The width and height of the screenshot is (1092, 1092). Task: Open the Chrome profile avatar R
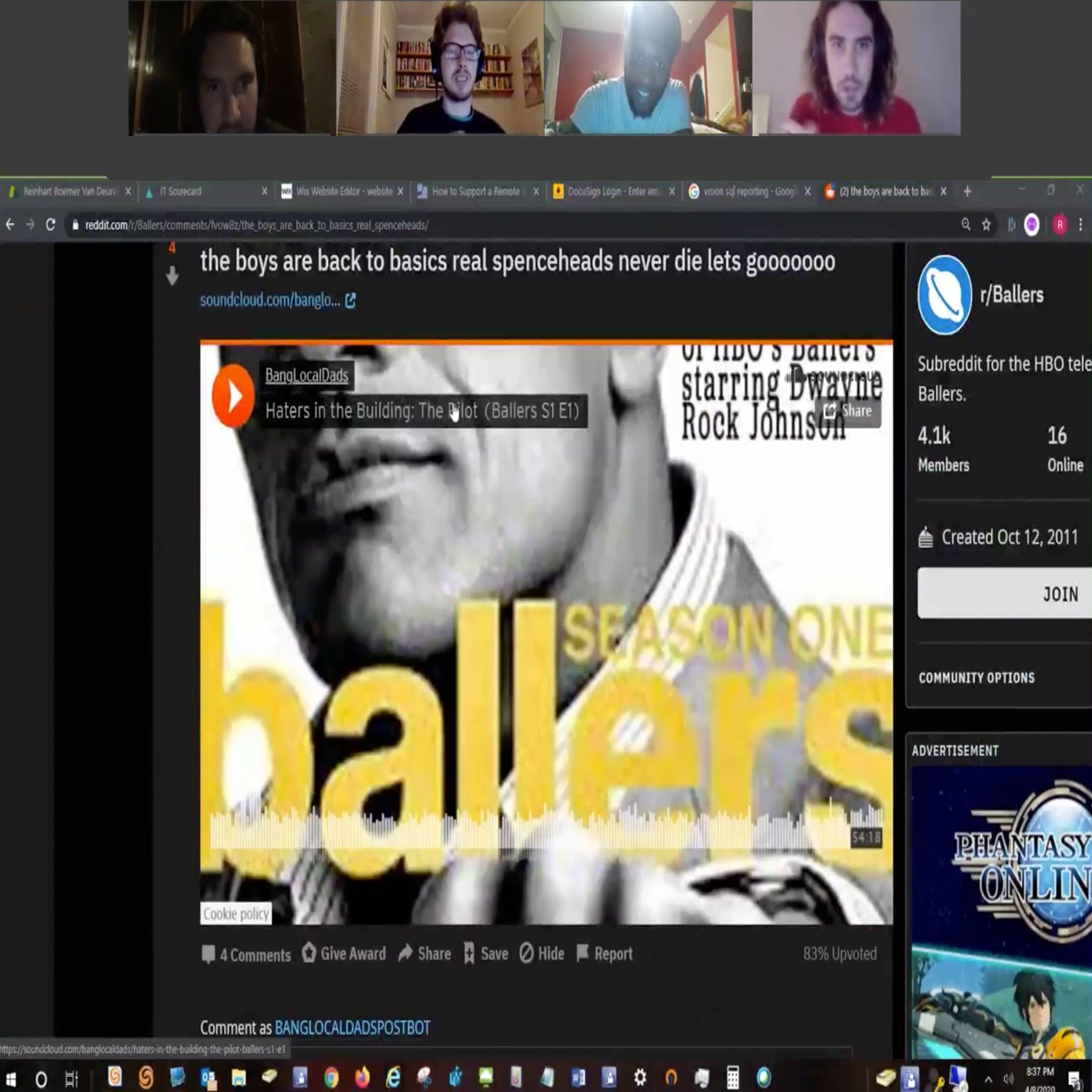[1060, 225]
